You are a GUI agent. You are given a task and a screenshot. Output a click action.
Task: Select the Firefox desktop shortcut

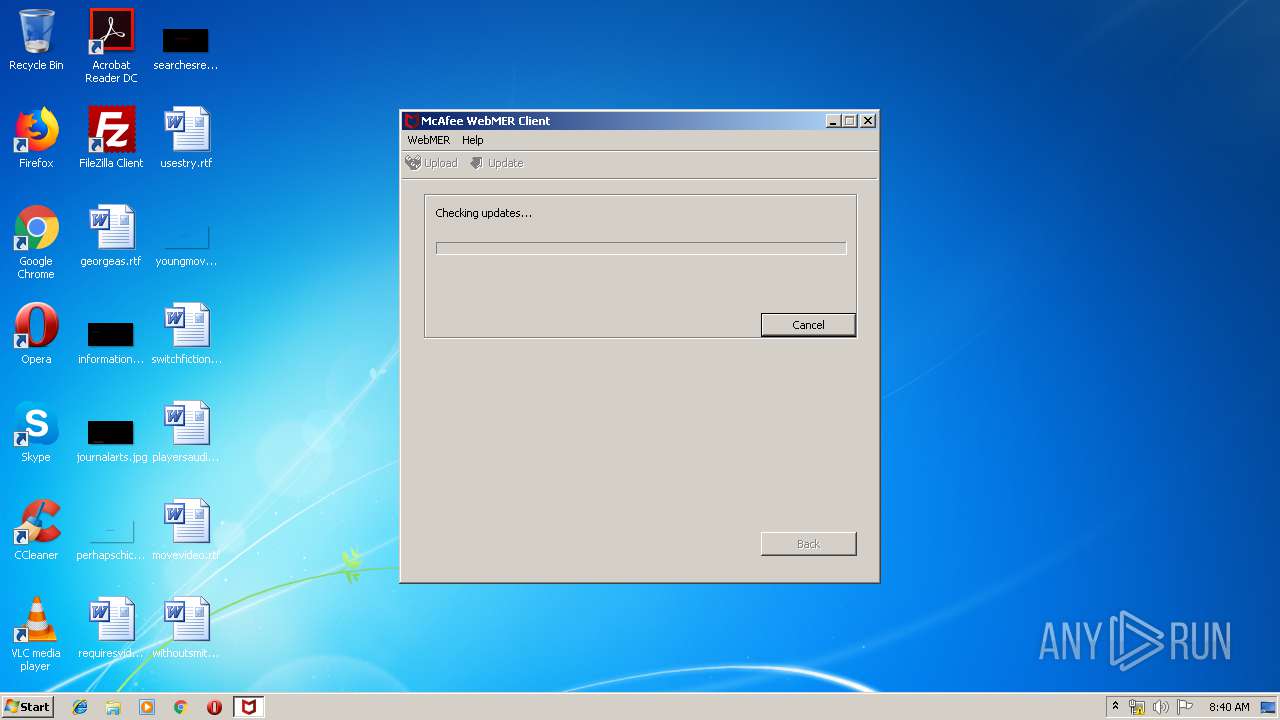tap(36, 138)
